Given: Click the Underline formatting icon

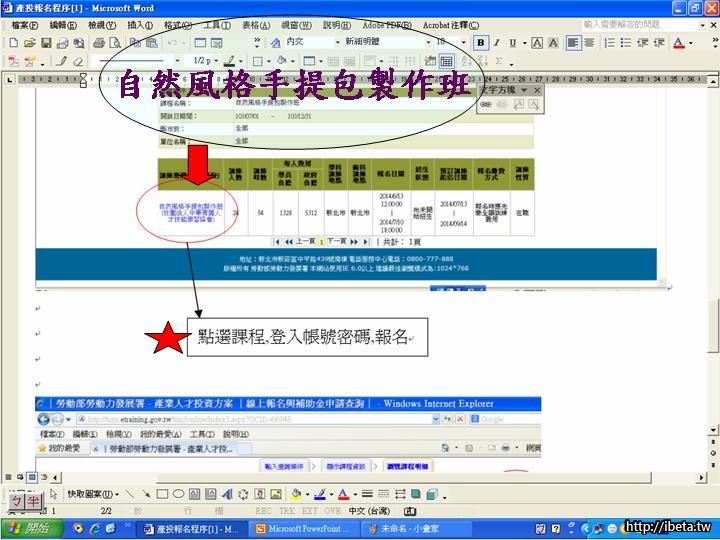Looking at the screenshot, I should pyautogui.click(x=513, y=43).
